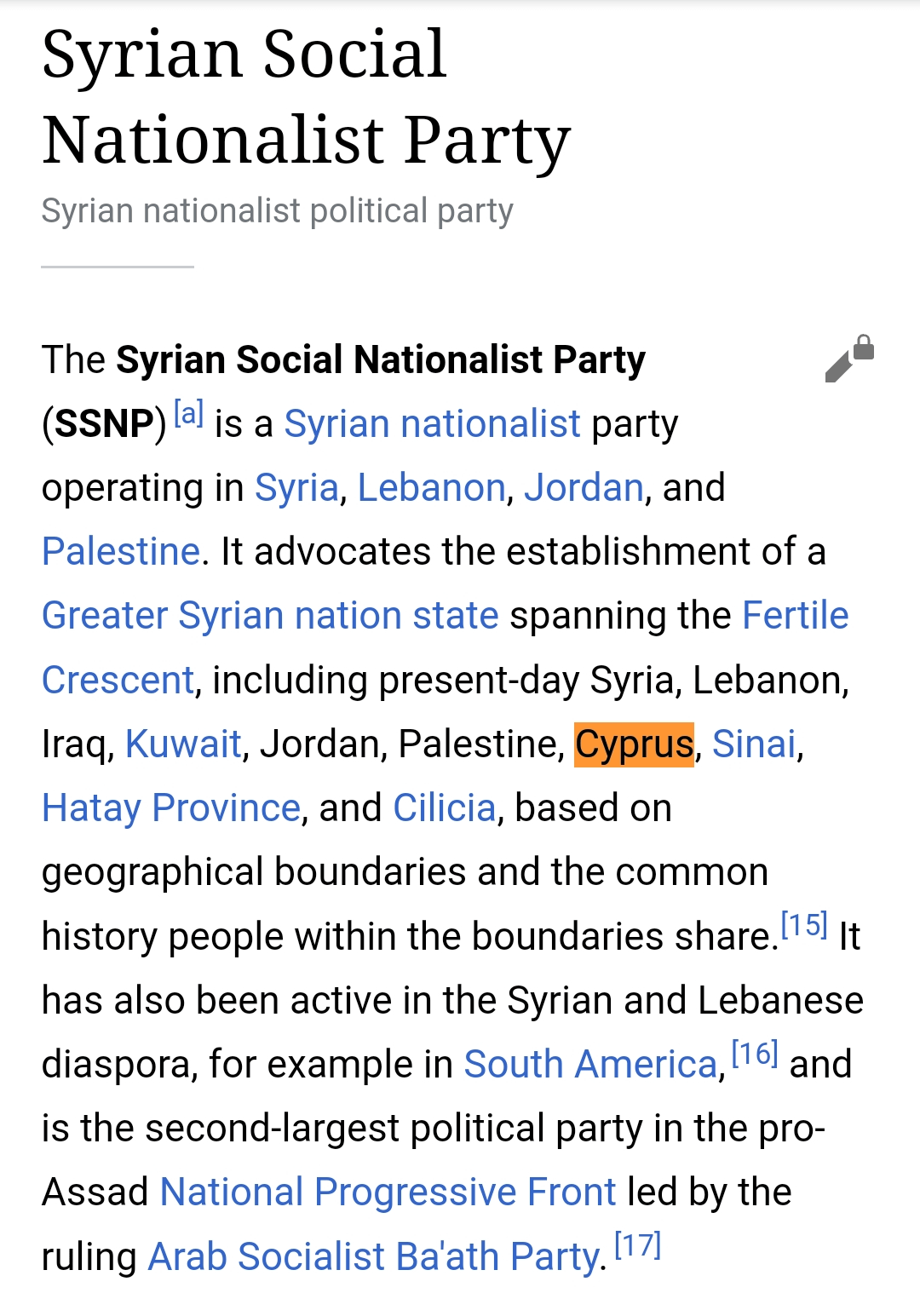The width and height of the screenshot is (920, 1316).
Task: Tap reference [17] citation
Action: (637, 1246)
